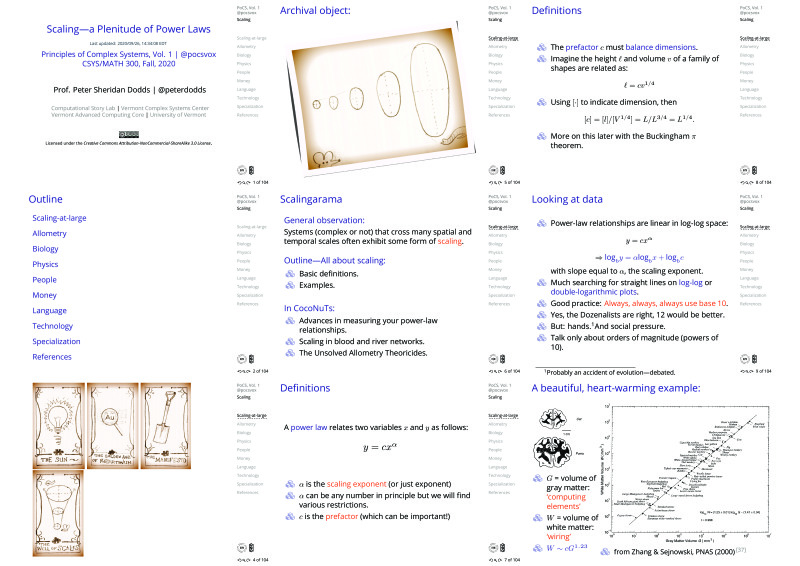
Task: Click the UVM seal icon on slide 1
Action: (x=241, y=170)
